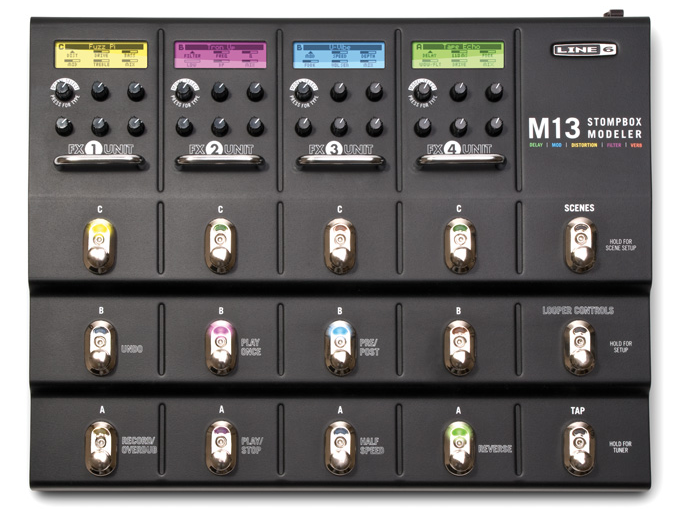
Task: Toggle the C footswitch of FX 3
Action: tap(340, 246)
